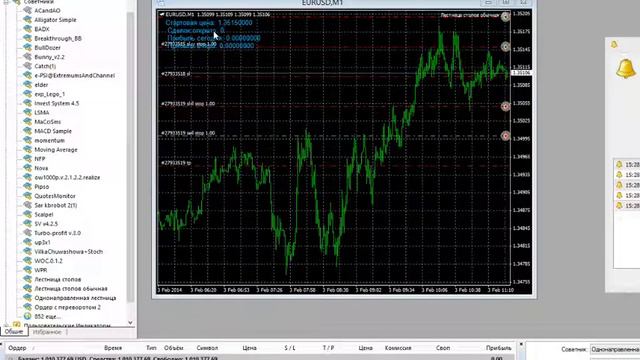Sort by the Своп column header
Screen dimensions: 640x360
pos(443,348)
